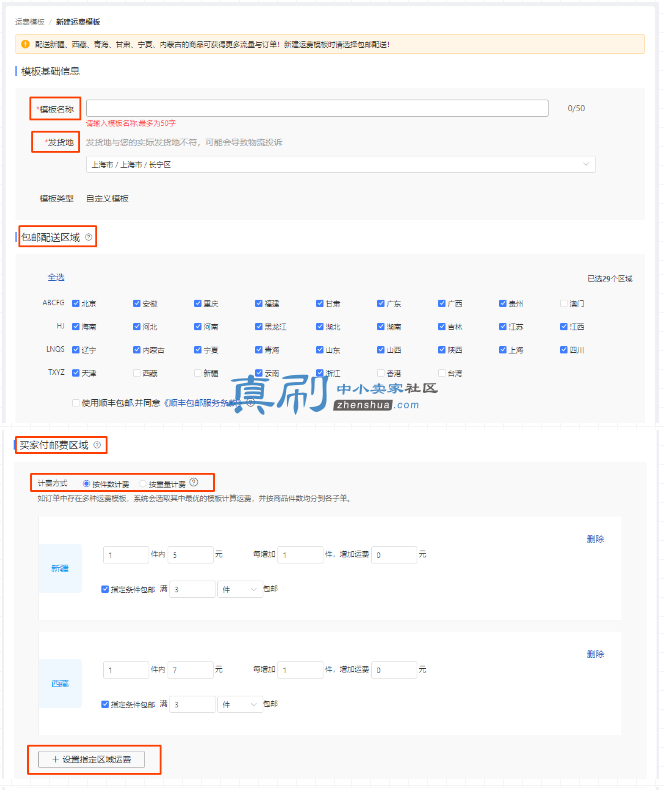Uncheck the 广东 checkbox

380,303
